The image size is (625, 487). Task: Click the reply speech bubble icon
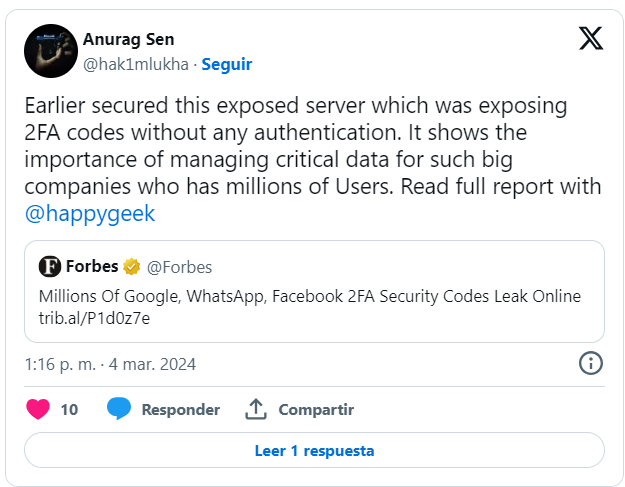pyautogui.click(x=119, y=409)
